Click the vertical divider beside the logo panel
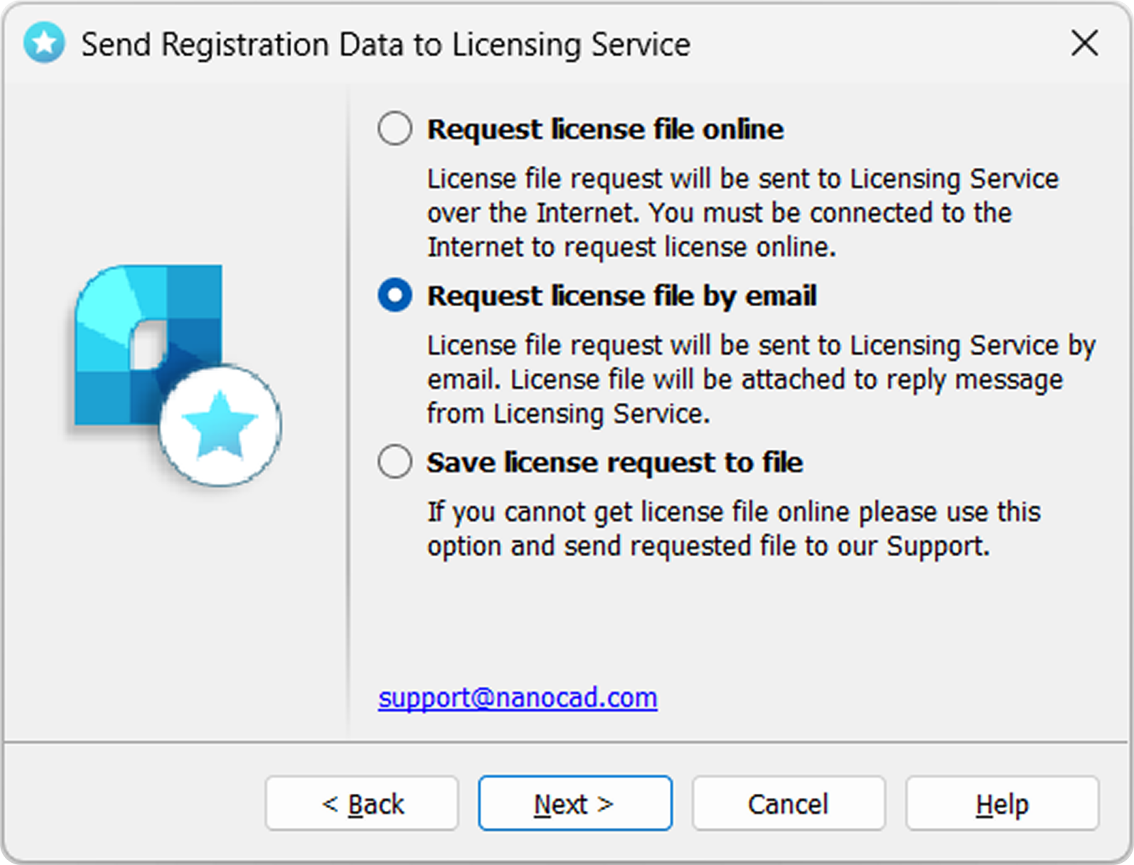The width and height of the screenshot is (1134, 865). click(x=348, y=411)
